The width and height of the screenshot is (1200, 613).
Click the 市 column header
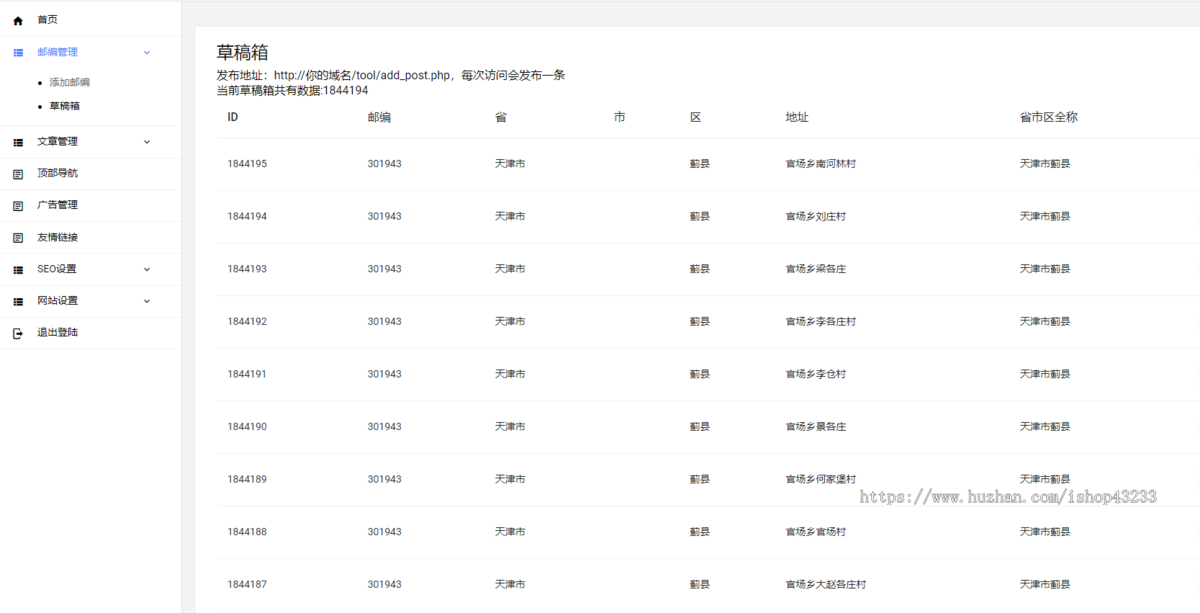(x=620, y=117)
